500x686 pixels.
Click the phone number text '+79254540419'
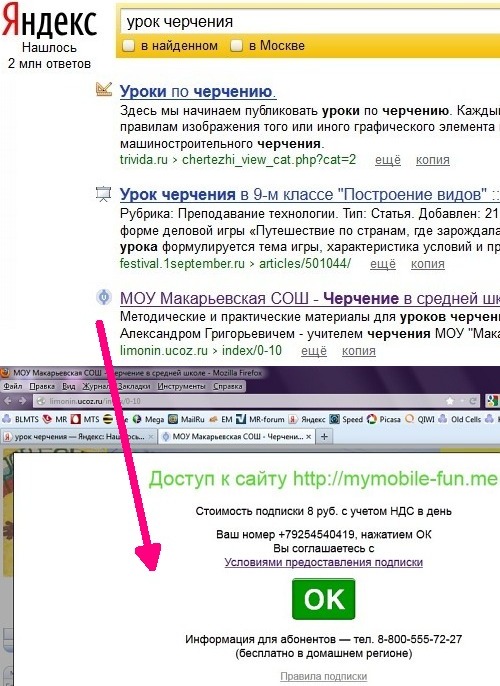(316, 534)
